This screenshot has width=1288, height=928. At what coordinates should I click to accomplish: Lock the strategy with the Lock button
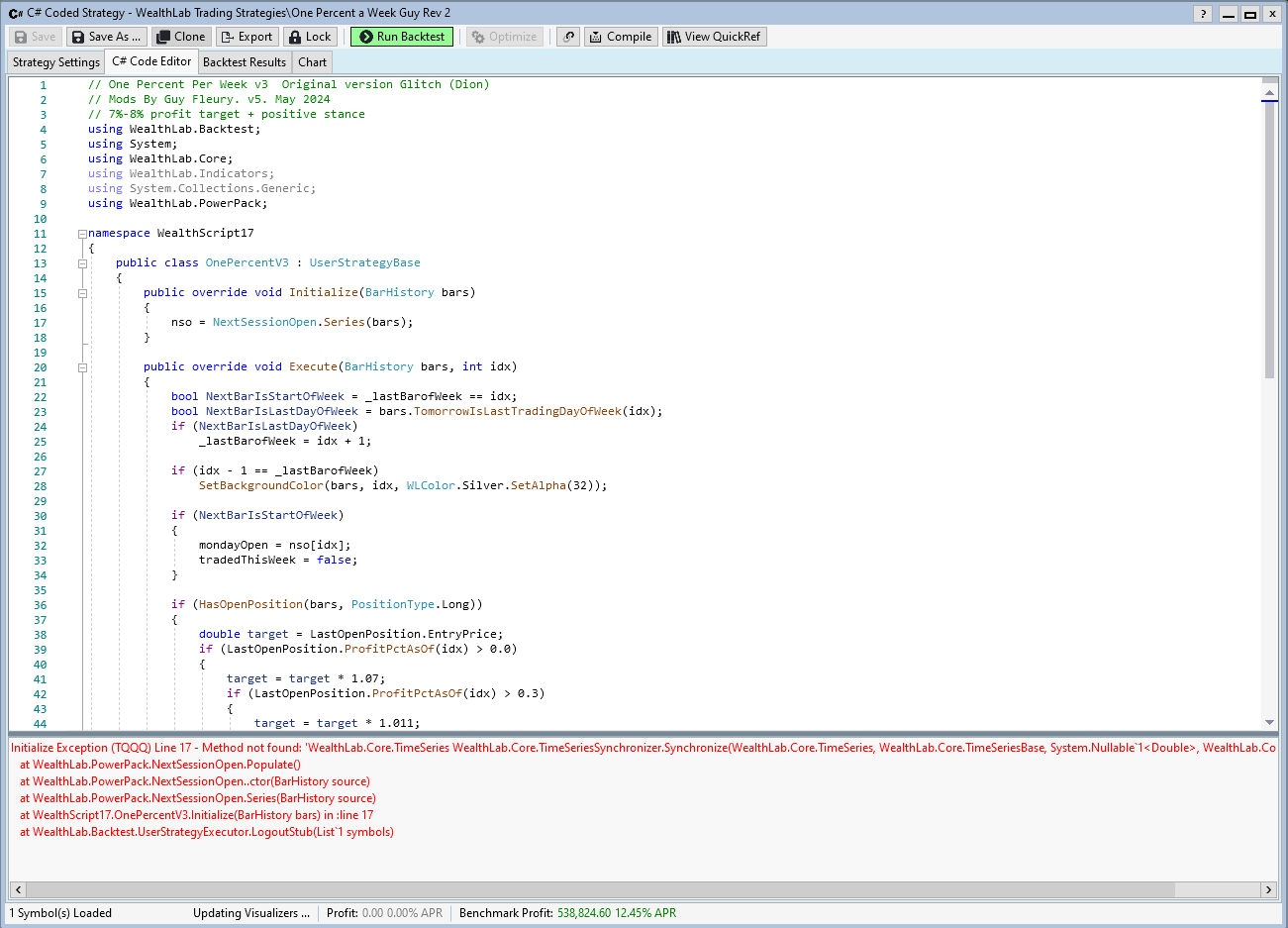pyautogui.click(x=309, y=37)
